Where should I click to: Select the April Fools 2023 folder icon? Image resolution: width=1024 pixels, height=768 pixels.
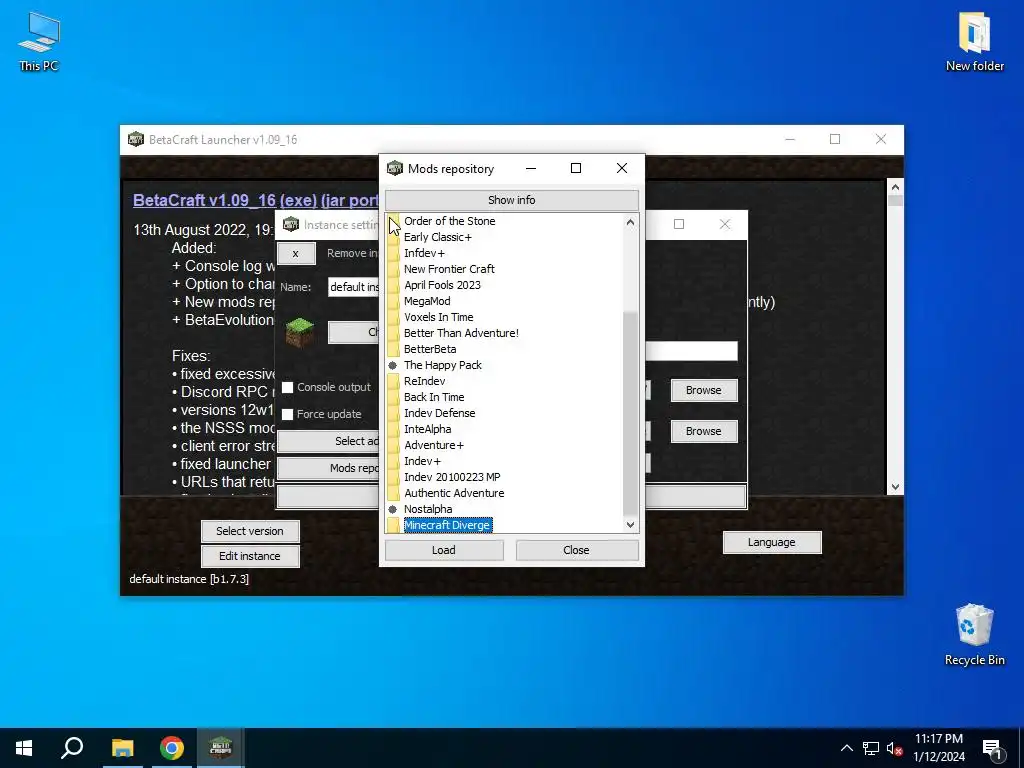pos(393,285)
